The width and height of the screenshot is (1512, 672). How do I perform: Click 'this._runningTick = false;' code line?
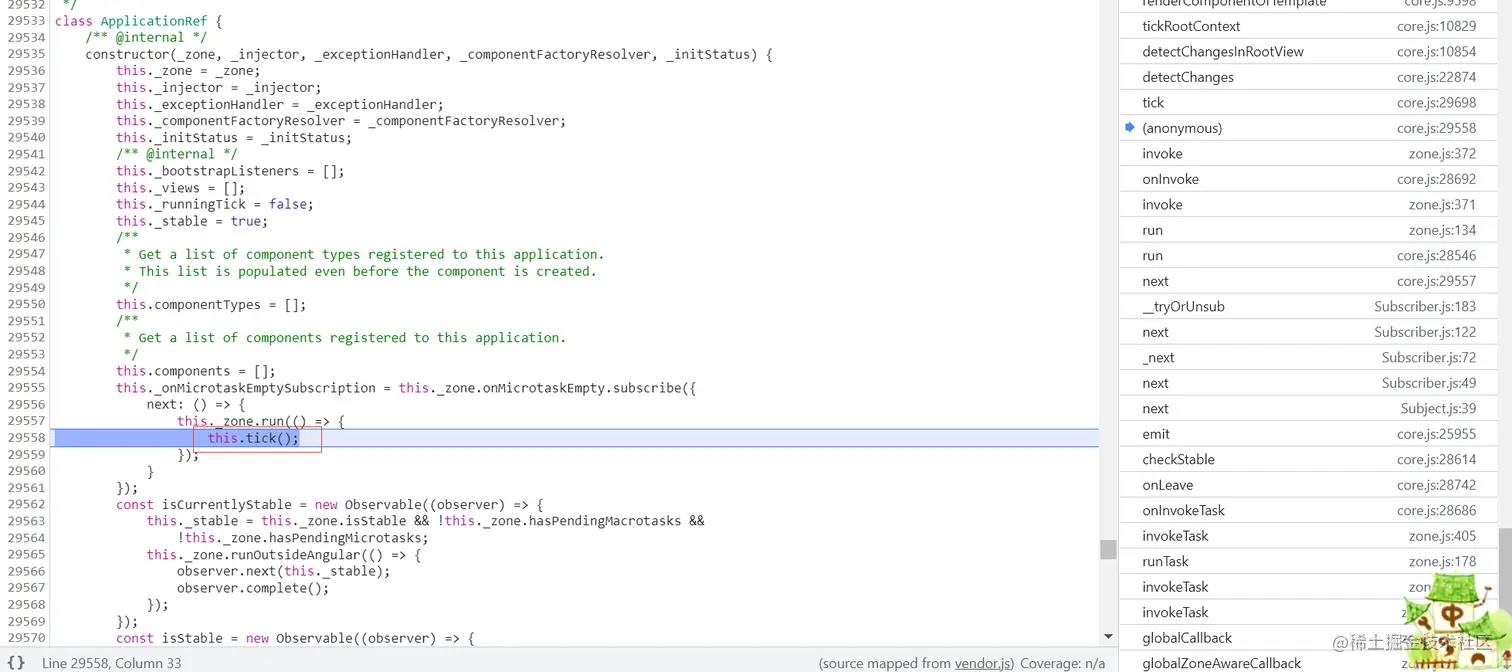click(215, 204)
